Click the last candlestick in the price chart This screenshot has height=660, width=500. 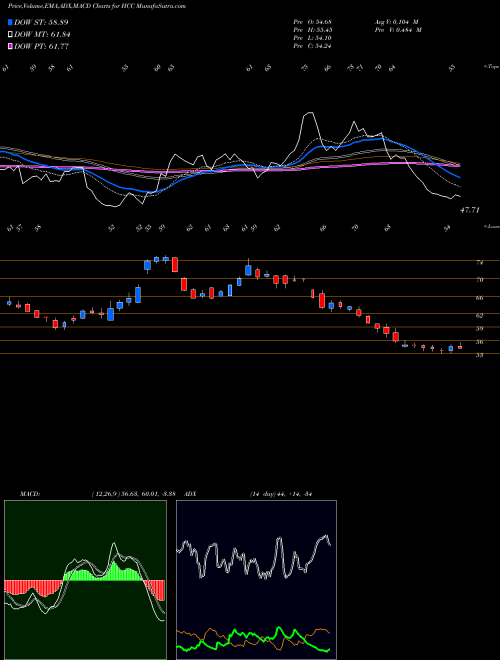point(460,346)
